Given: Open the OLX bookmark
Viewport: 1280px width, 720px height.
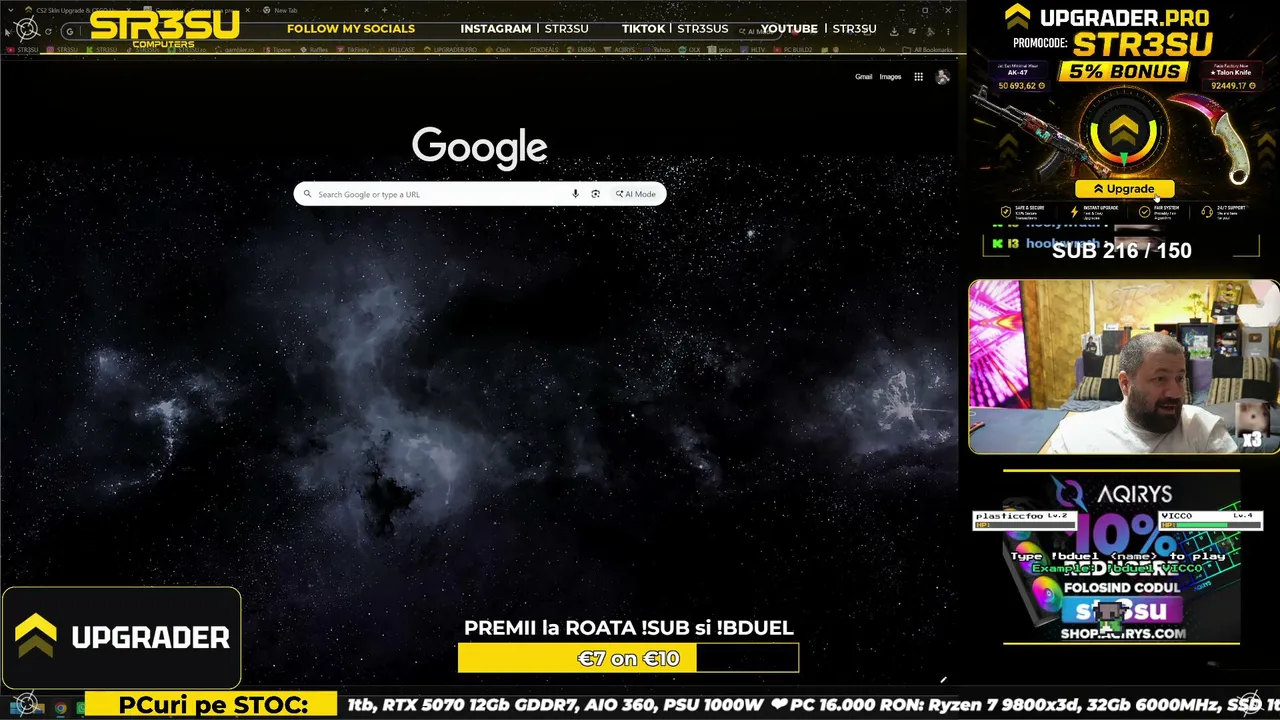Looking at the screenshot, I should [691, 49].
